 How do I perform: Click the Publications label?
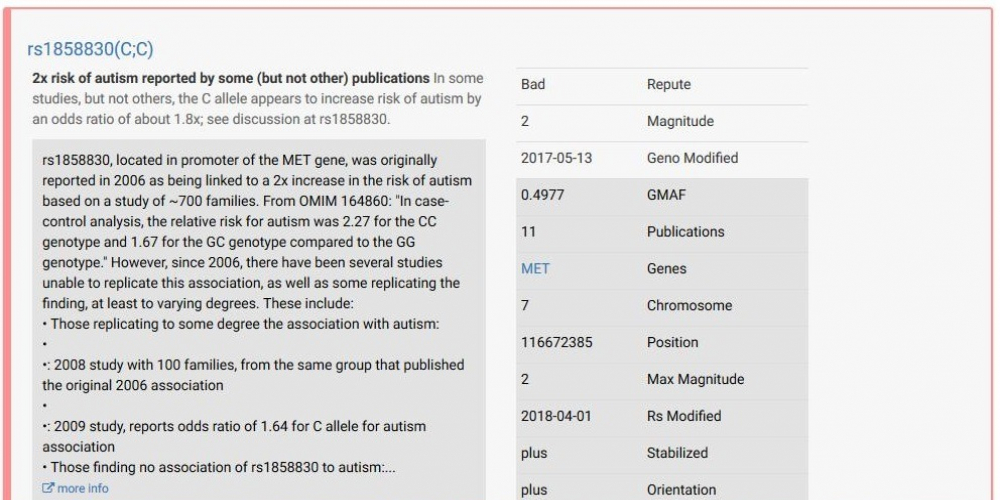pos(685,232)
